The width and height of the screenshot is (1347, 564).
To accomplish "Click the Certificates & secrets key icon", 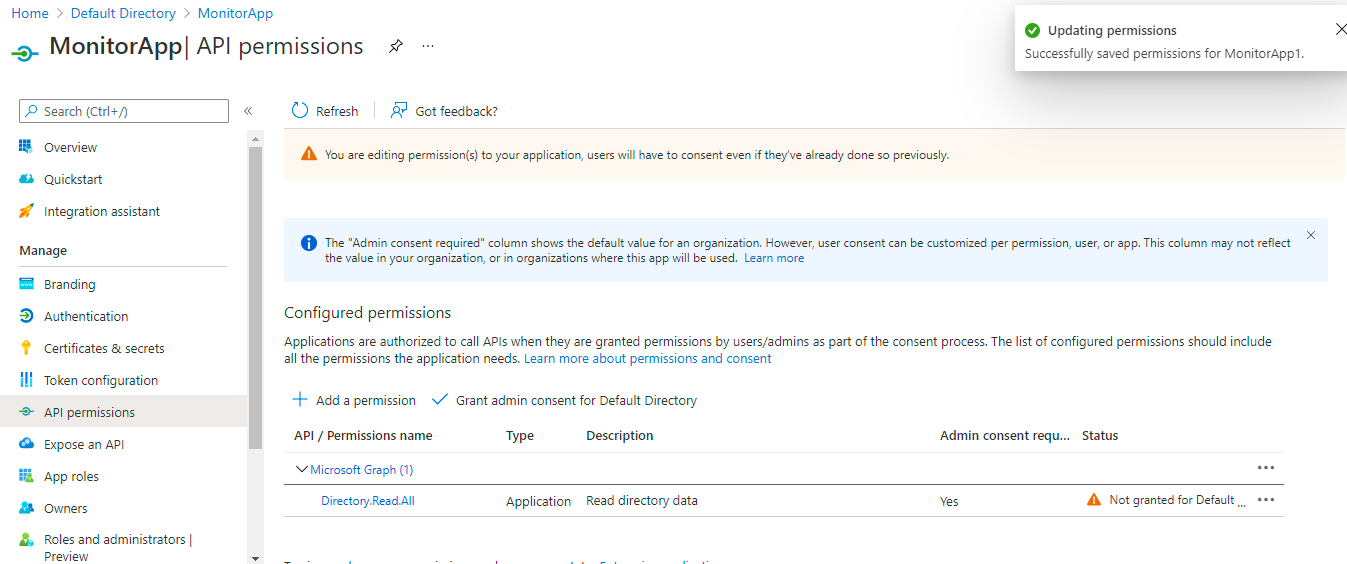I will click(x=26, y=348).
